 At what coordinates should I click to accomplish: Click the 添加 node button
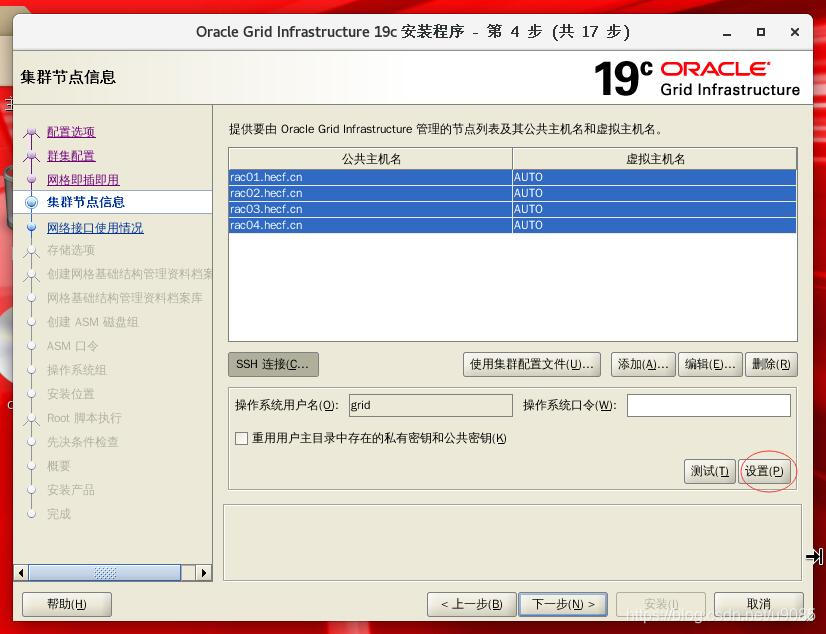(643, 364)
